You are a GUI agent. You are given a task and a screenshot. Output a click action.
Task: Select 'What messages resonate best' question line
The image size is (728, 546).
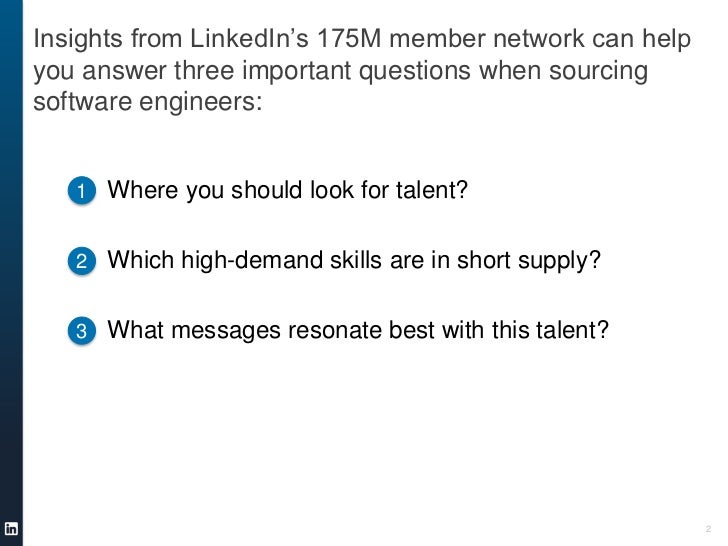click(358, 330)
